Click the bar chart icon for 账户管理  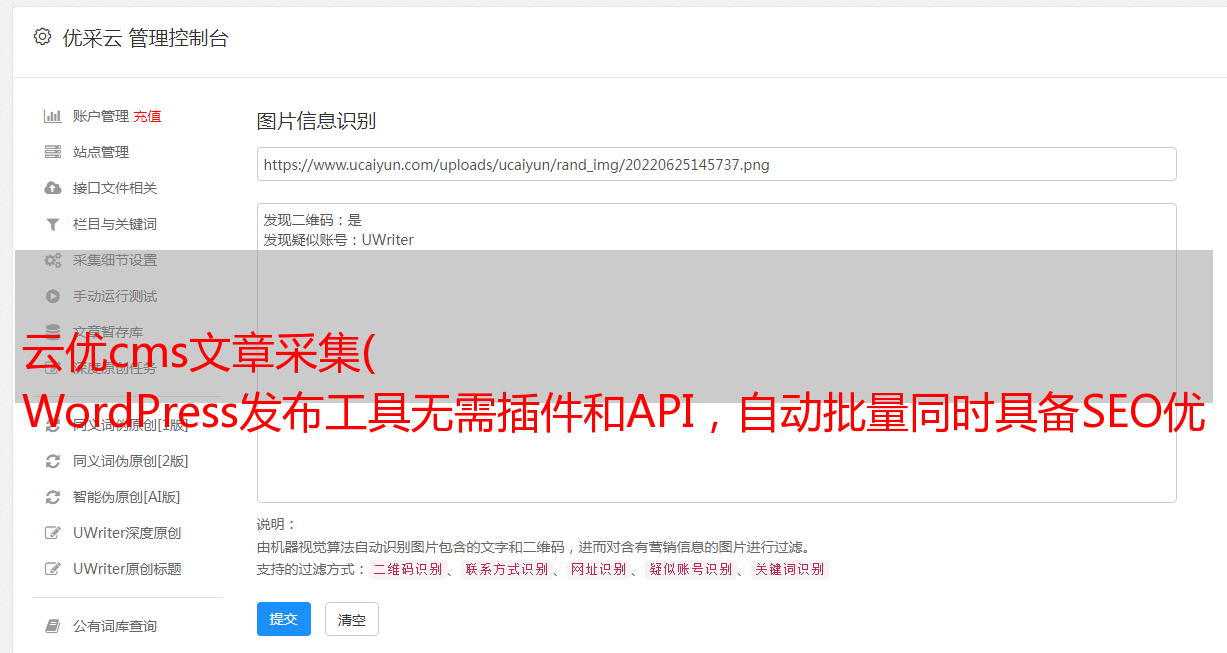coord(53,116)
